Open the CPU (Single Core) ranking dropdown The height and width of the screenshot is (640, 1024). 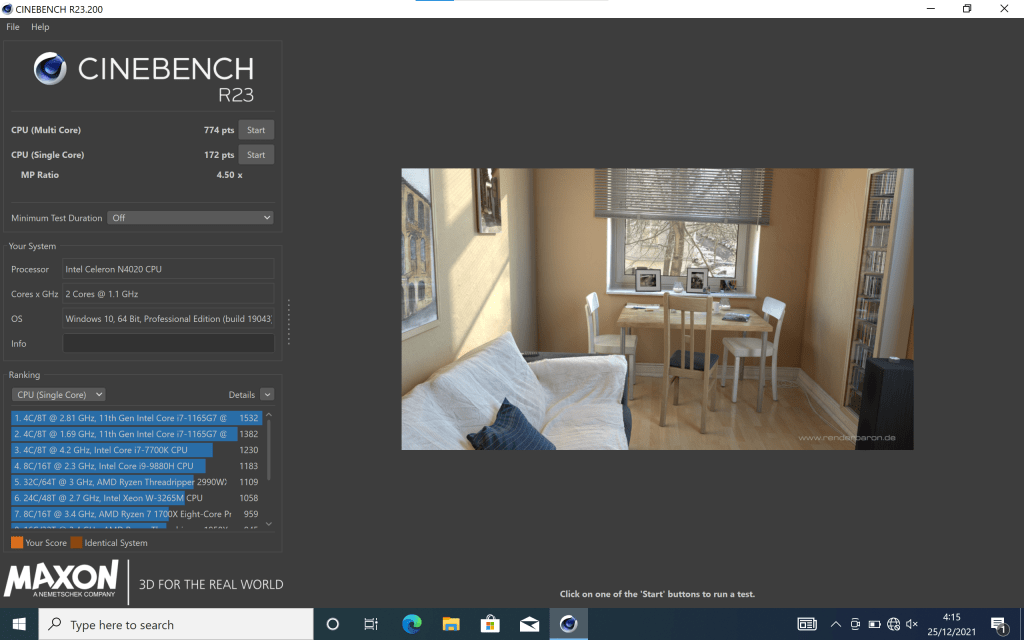click(x=59, y=394)
